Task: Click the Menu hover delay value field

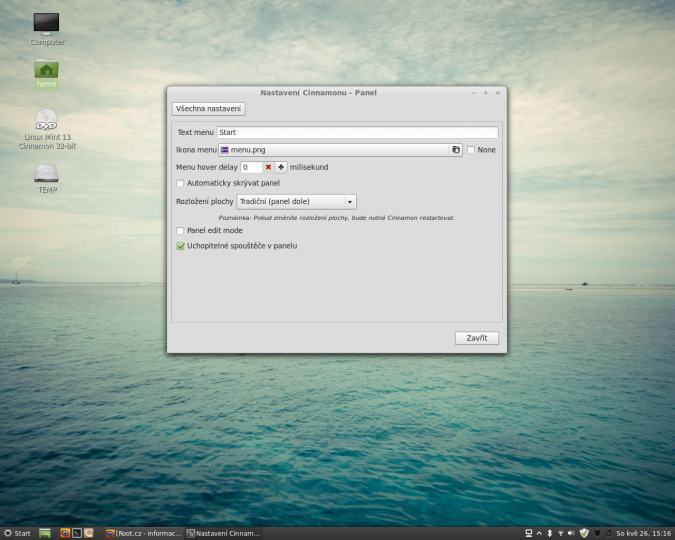Action: [x=251, y=167]
